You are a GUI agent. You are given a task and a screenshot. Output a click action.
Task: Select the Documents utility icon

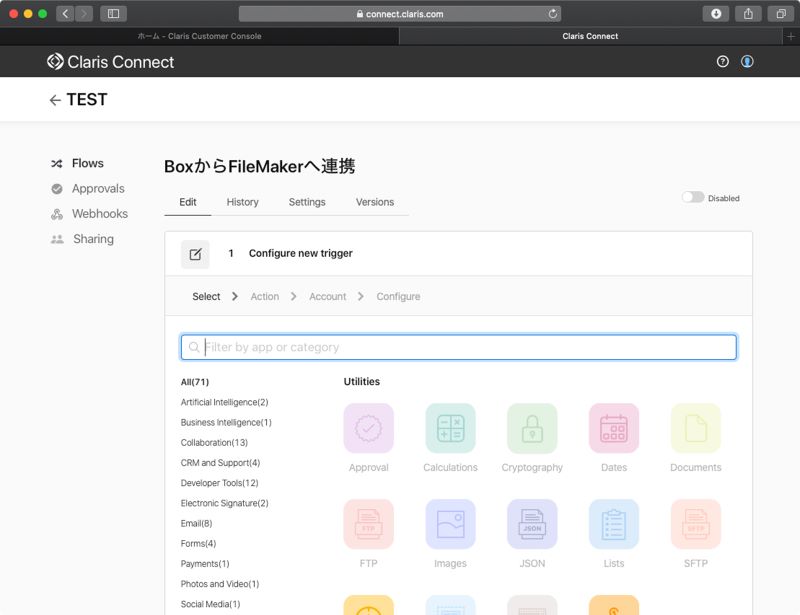click(x=695, y=428)
